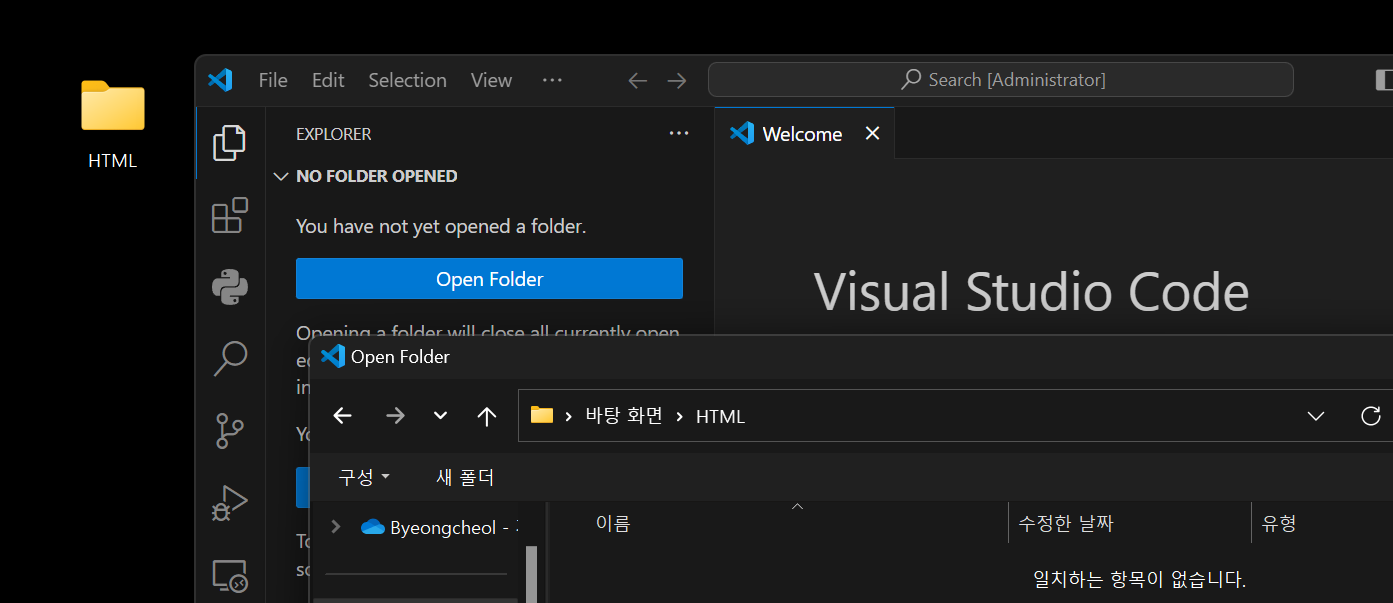1393x603 pixels.
Task: Select the Explorer icon in the activity bar
Action: pos(230,143)
